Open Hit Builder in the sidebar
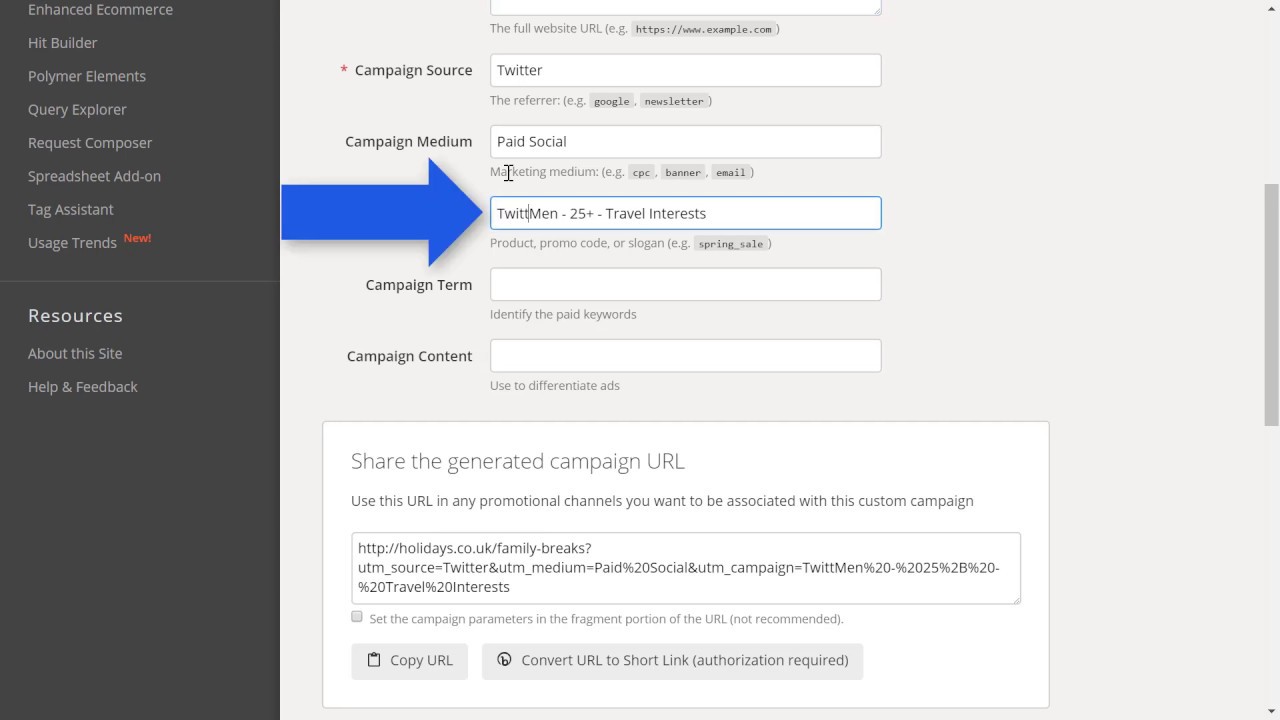Viewport: 1280px width, 720px height. (x=62, y=43)
